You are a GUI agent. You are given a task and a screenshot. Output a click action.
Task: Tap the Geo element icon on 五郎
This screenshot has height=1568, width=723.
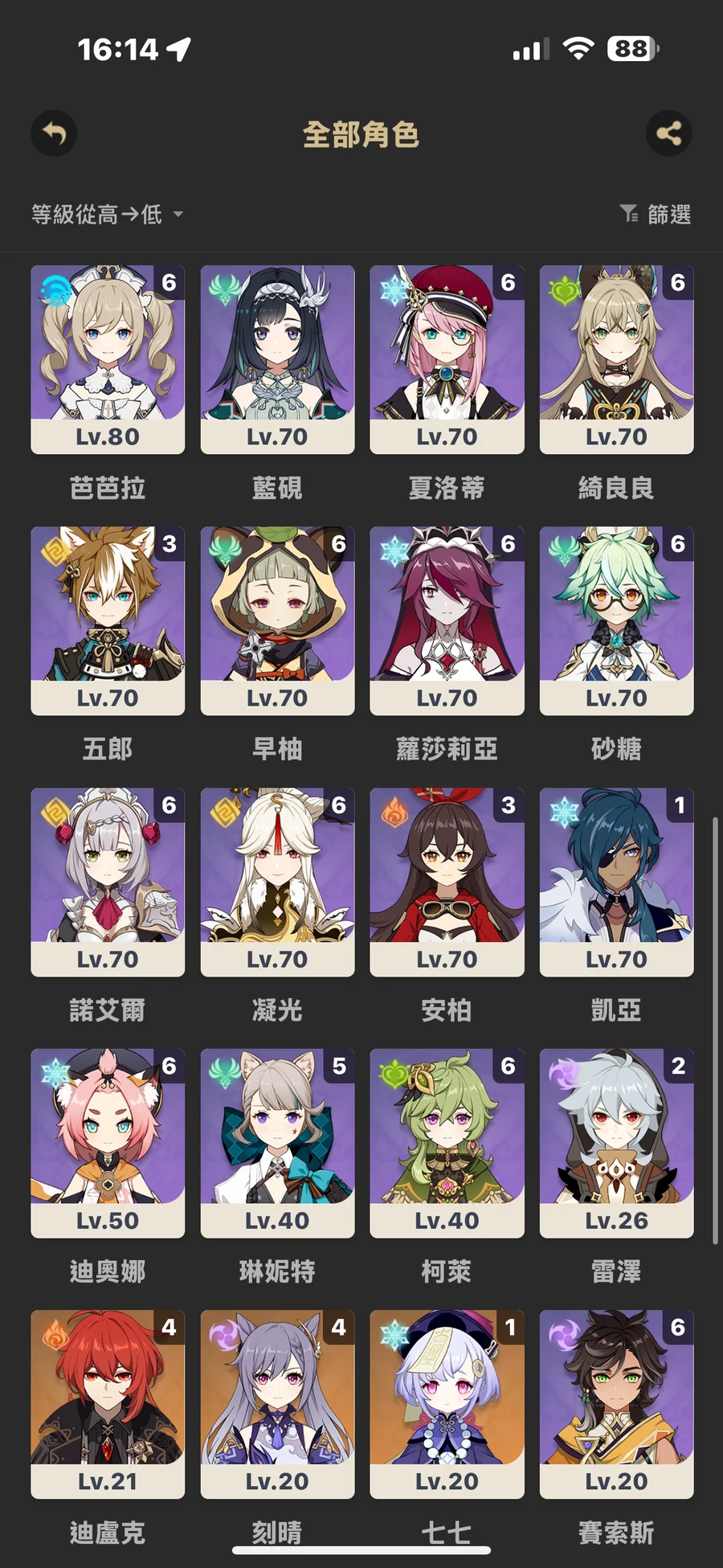[55, 551]
